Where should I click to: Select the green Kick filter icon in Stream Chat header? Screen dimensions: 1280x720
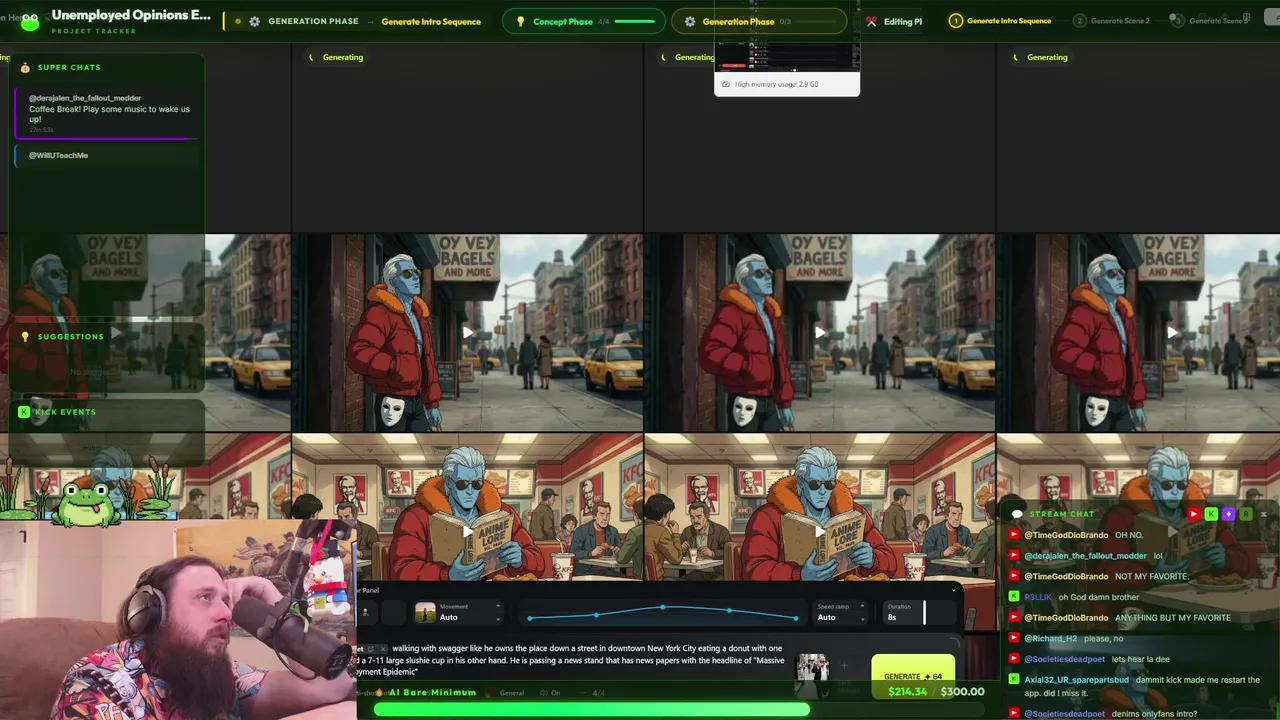coord(1211,514)
